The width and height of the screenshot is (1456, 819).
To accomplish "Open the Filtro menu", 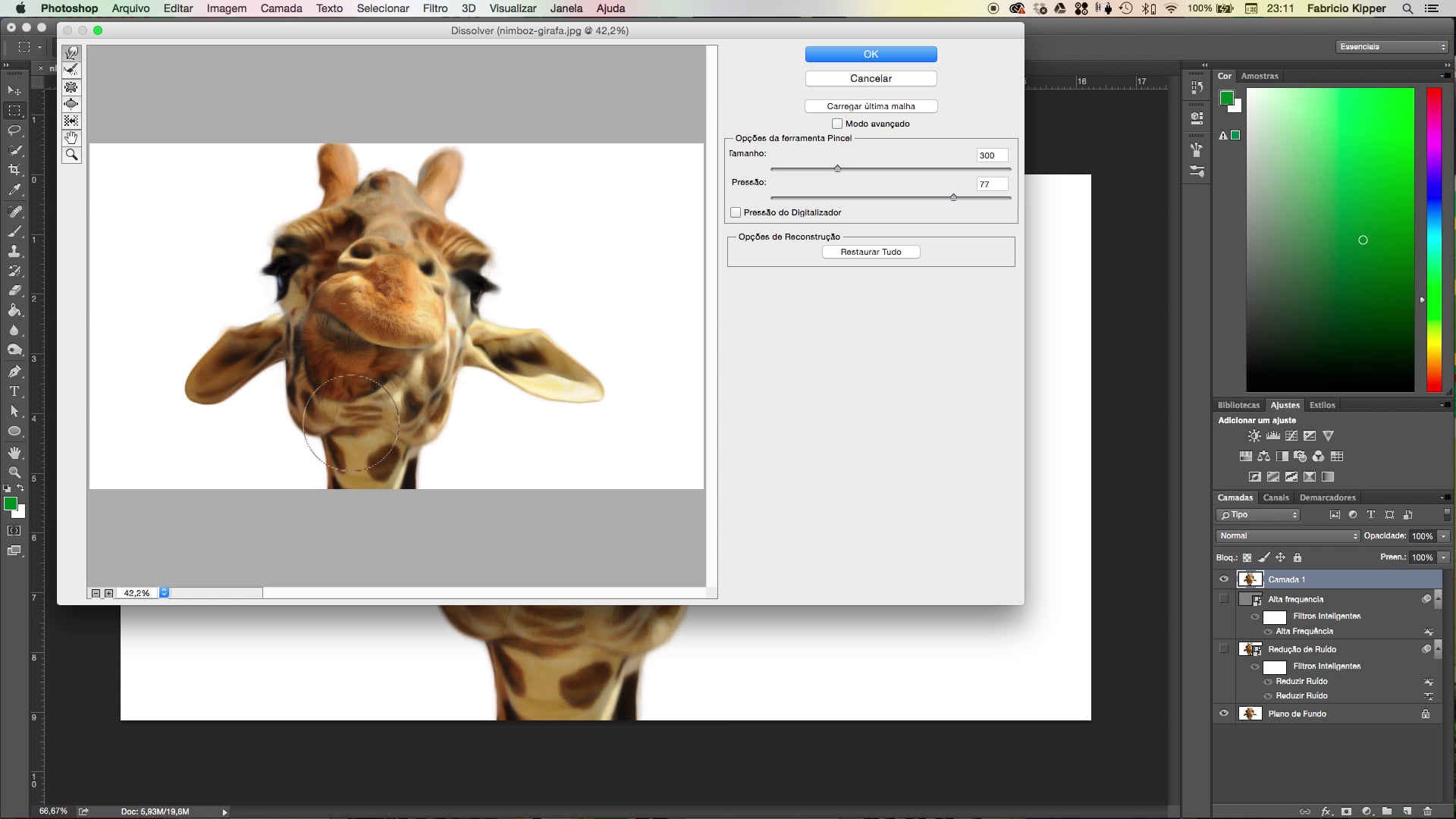I will pos(435,8).
